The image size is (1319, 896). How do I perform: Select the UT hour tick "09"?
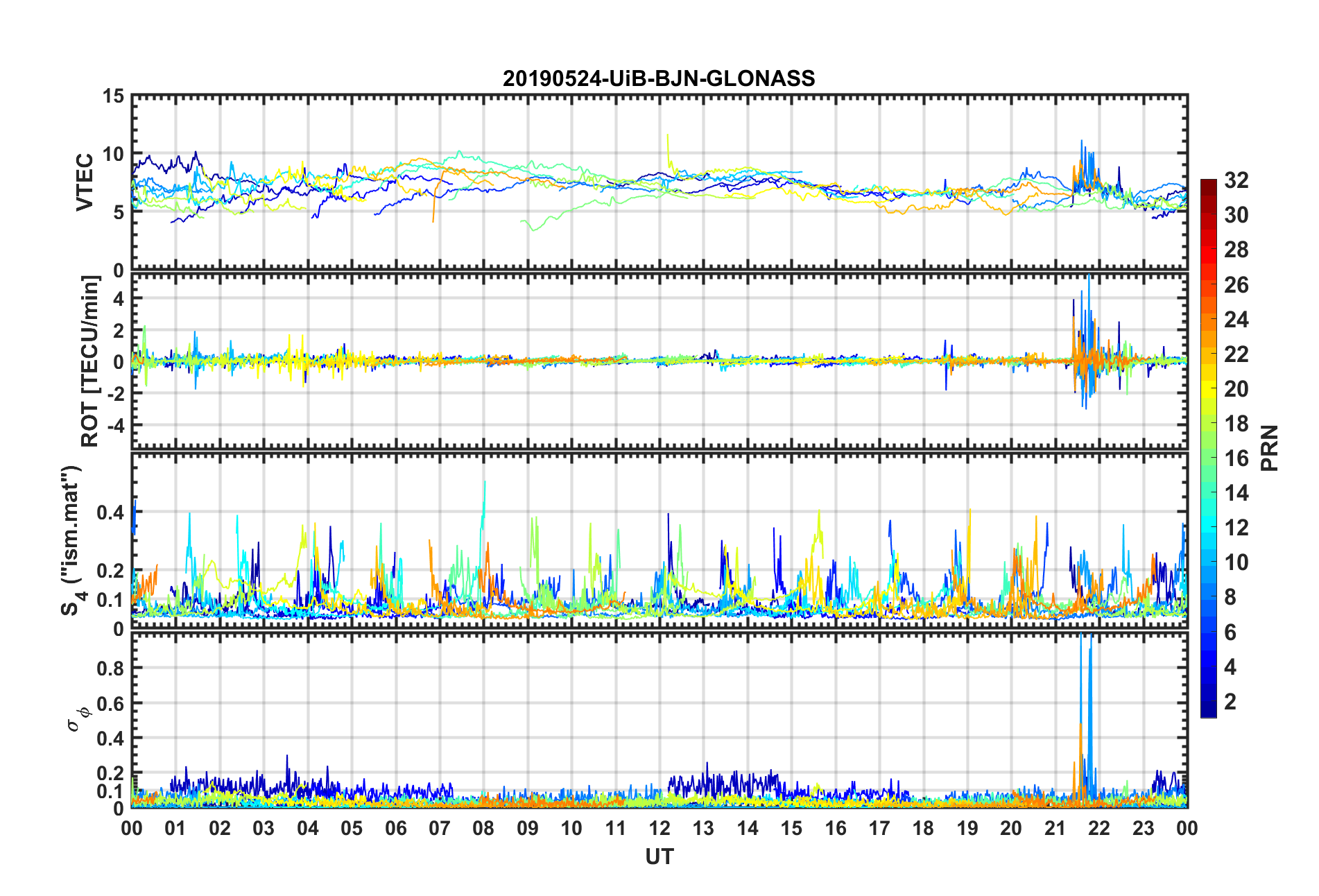pos(528,828)
